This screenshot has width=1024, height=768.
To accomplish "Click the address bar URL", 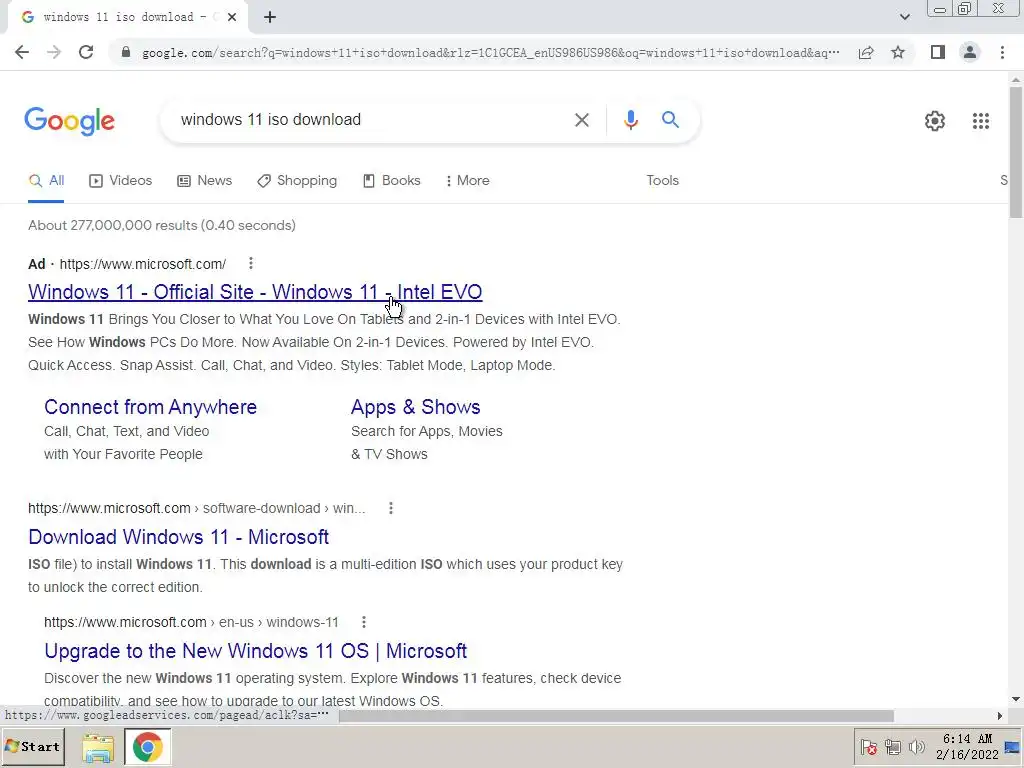I will (490, 53).
